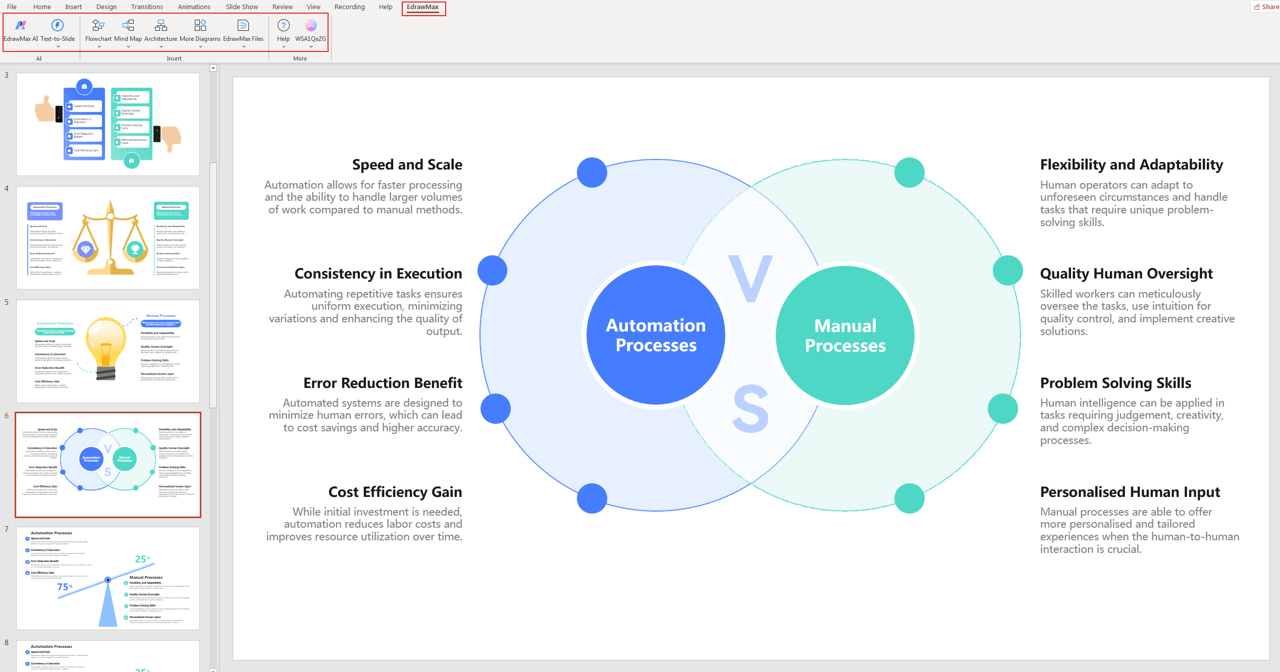Select the blue dot beside Consistency in Execution

[492, 270]
